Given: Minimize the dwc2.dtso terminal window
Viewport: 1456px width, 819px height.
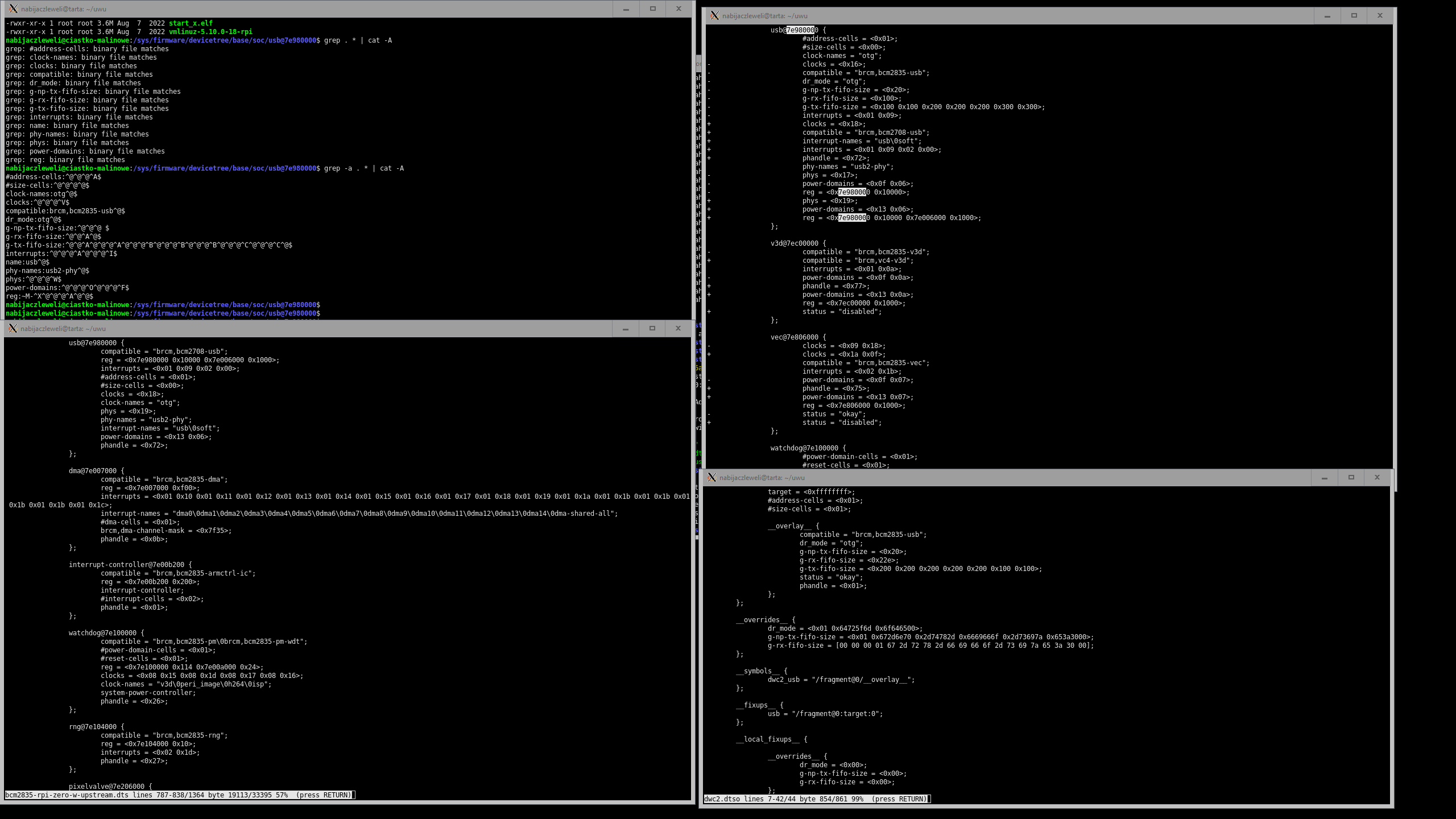Looking at the screenshot, I should tap(1325, 478).
